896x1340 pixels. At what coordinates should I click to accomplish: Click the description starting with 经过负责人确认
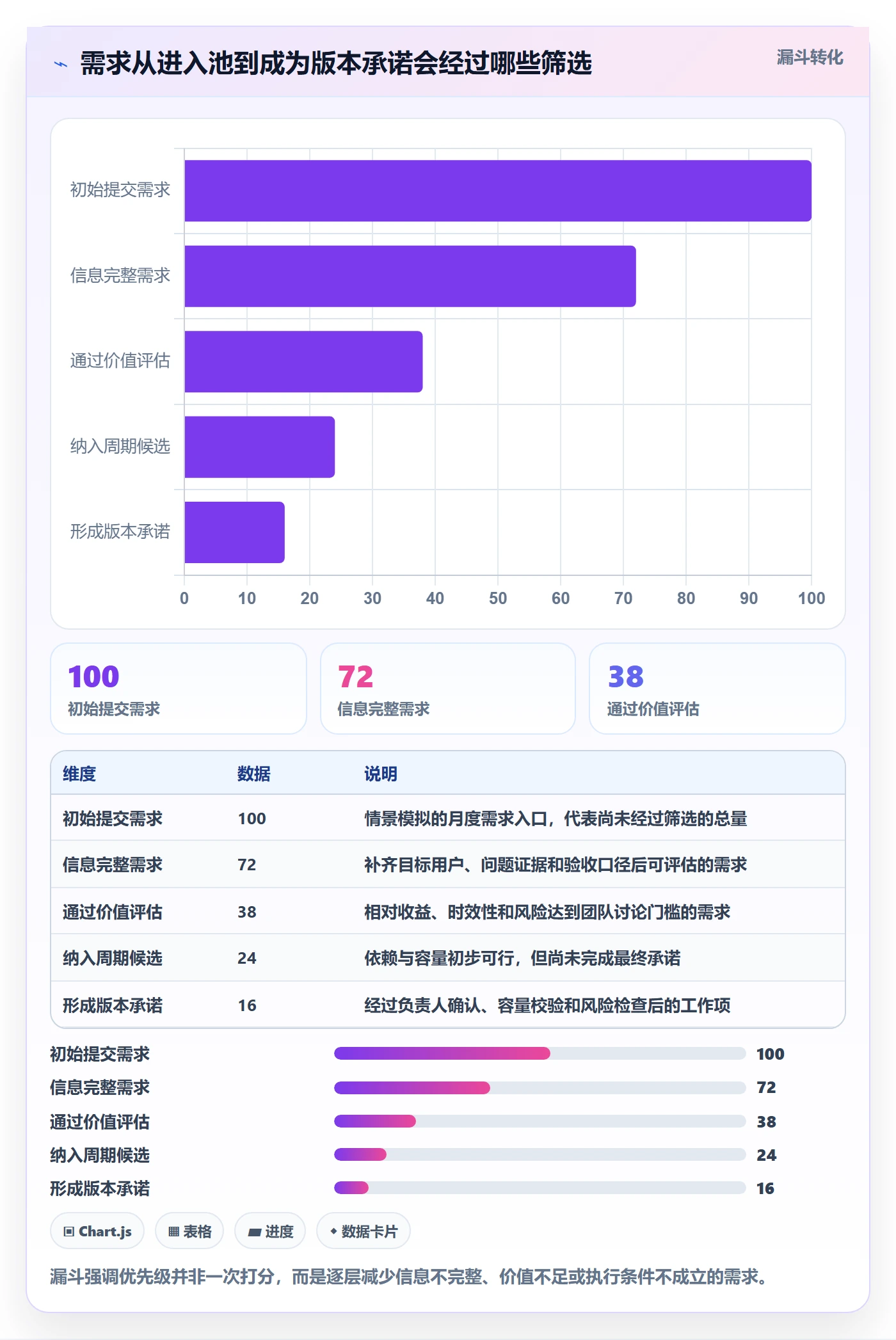pyautogui.click(x=547, y=1005)
